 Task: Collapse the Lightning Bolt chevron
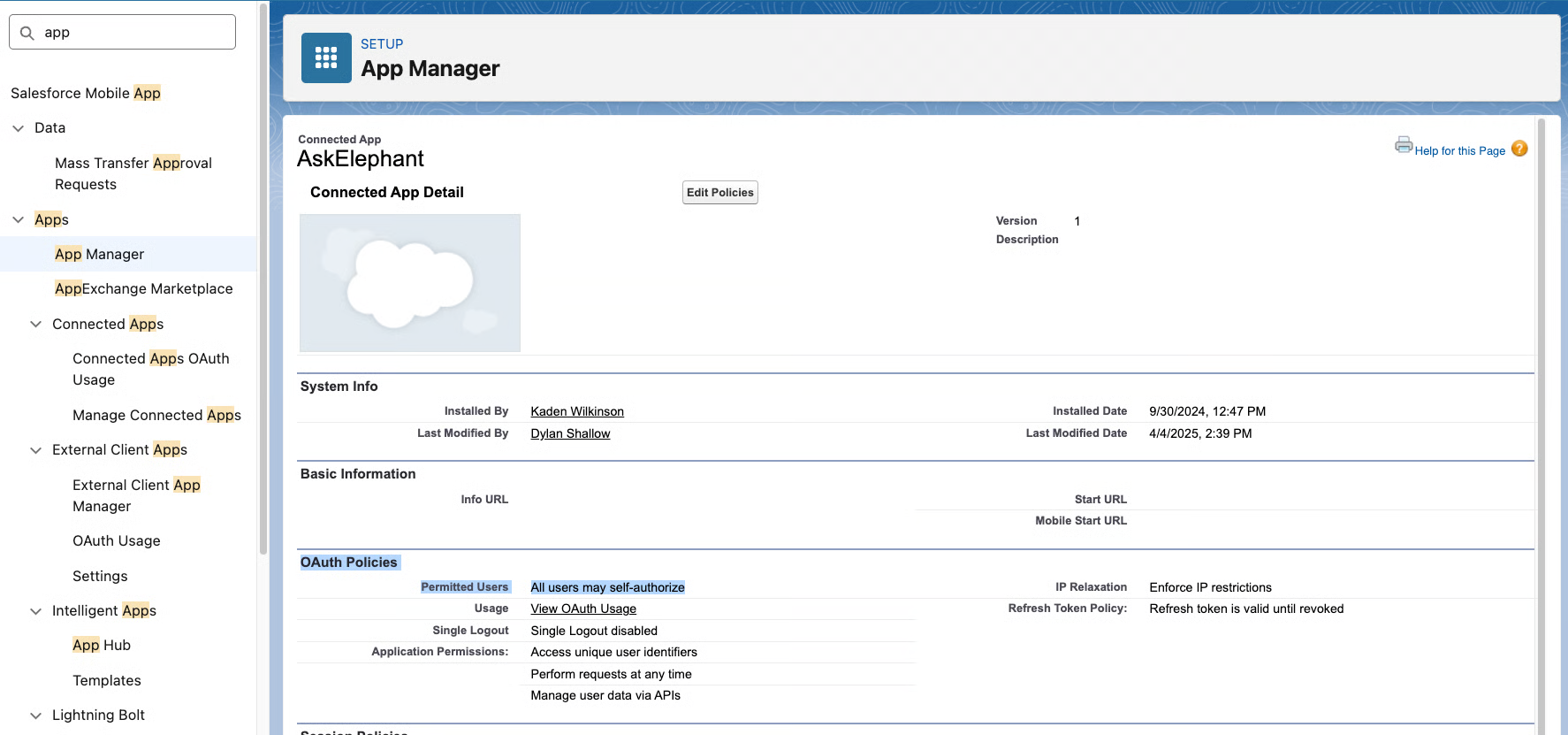click(35, 716)
